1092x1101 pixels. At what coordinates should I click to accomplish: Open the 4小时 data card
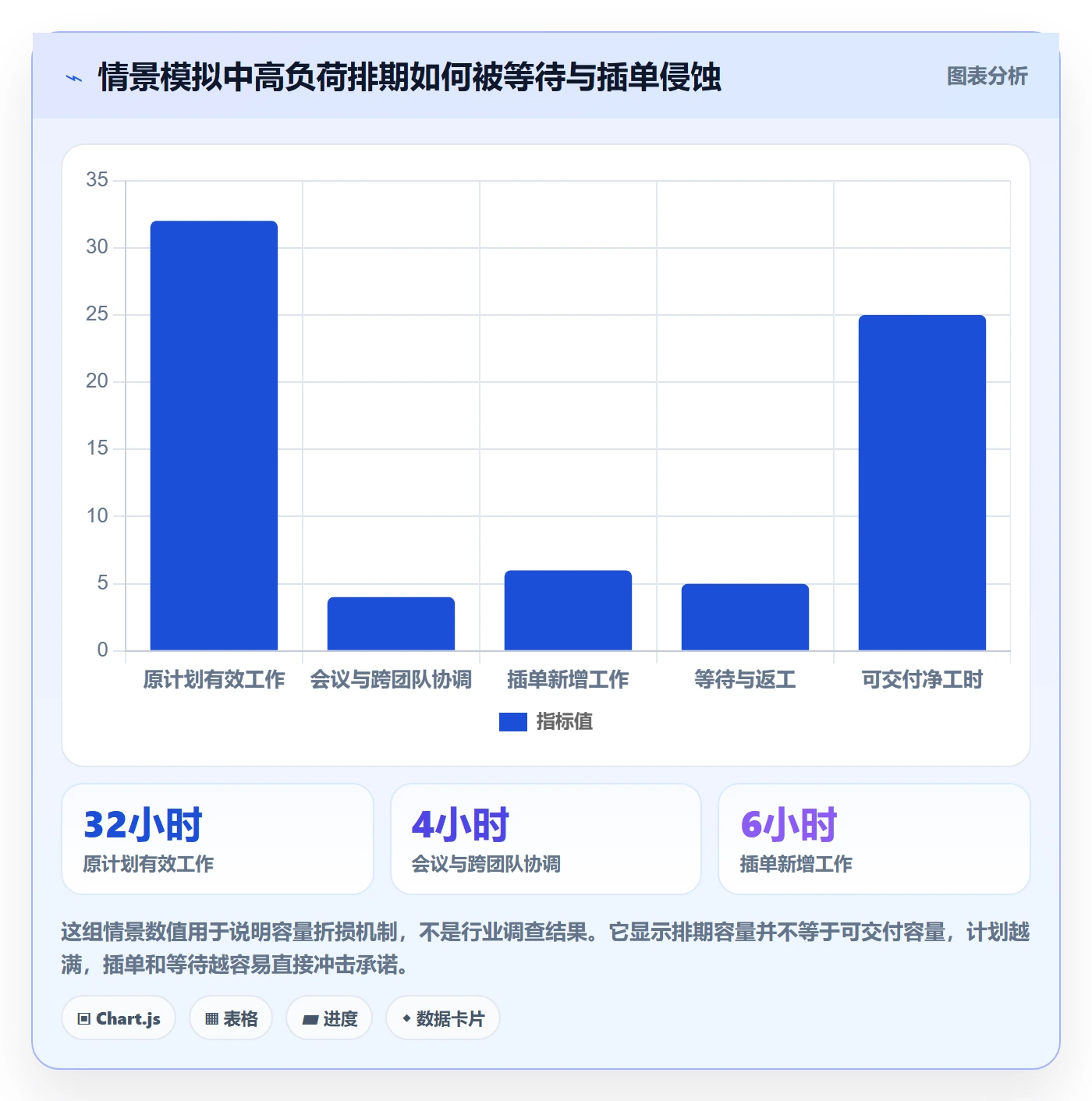pos(546,839)
